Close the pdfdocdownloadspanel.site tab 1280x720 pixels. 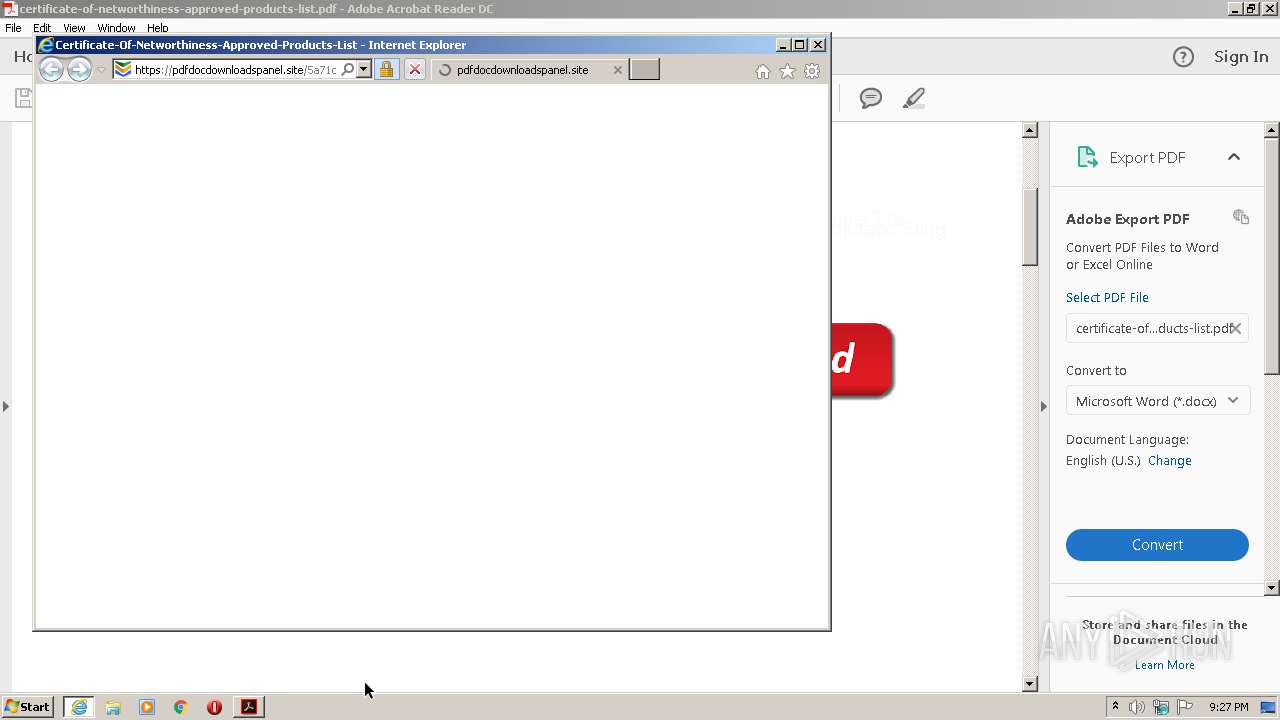click(617, 70)
